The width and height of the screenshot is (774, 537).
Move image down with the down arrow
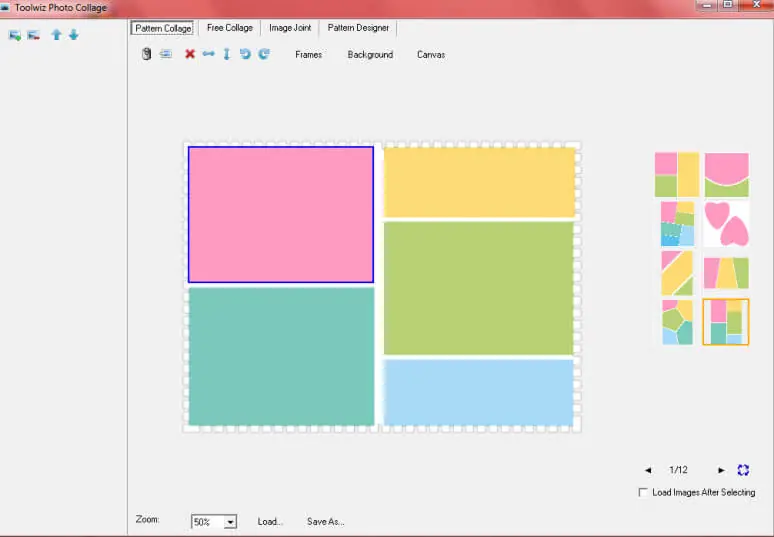(x=74, y=35)
